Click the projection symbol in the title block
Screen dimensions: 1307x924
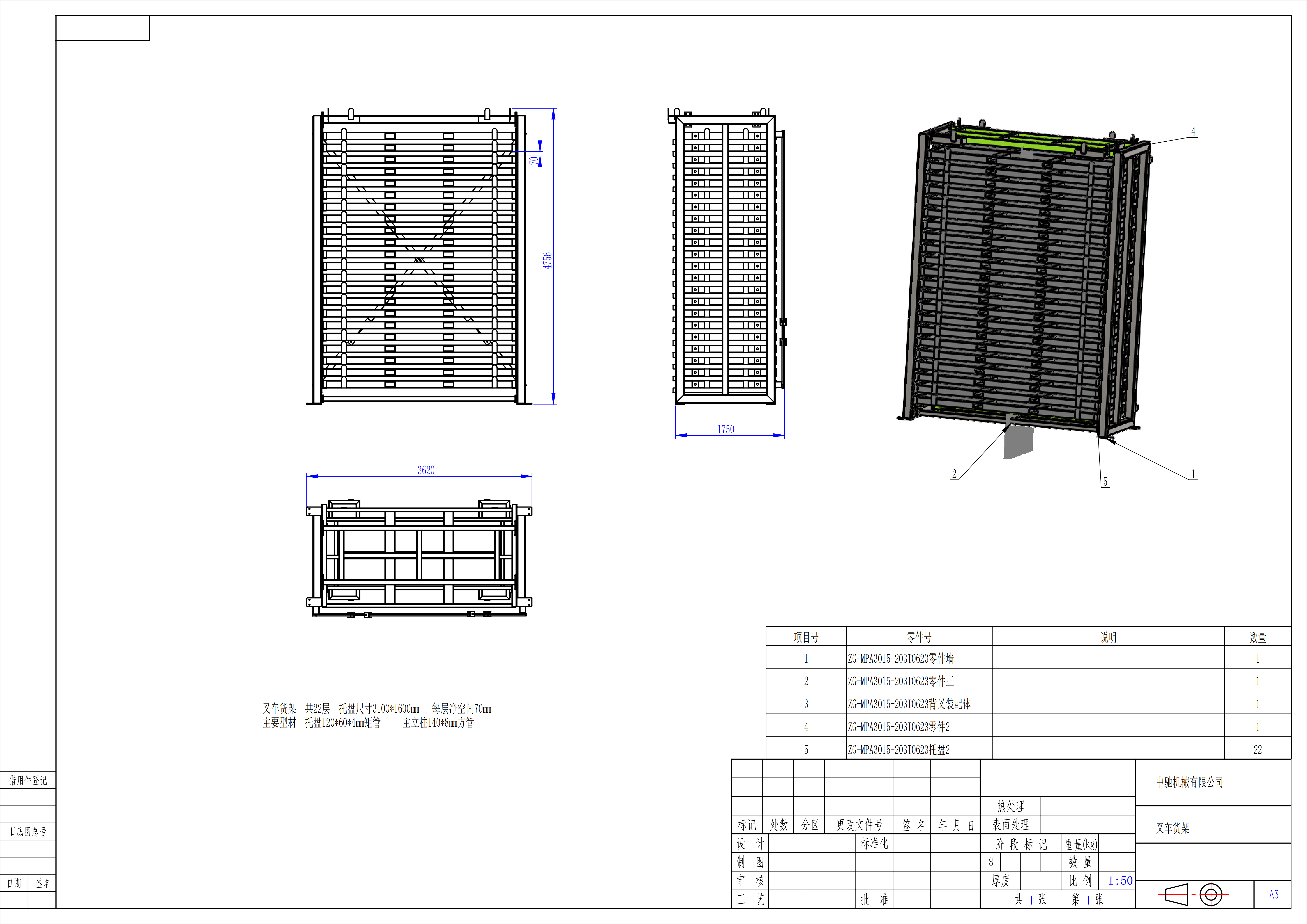(x=1194, y=894)
